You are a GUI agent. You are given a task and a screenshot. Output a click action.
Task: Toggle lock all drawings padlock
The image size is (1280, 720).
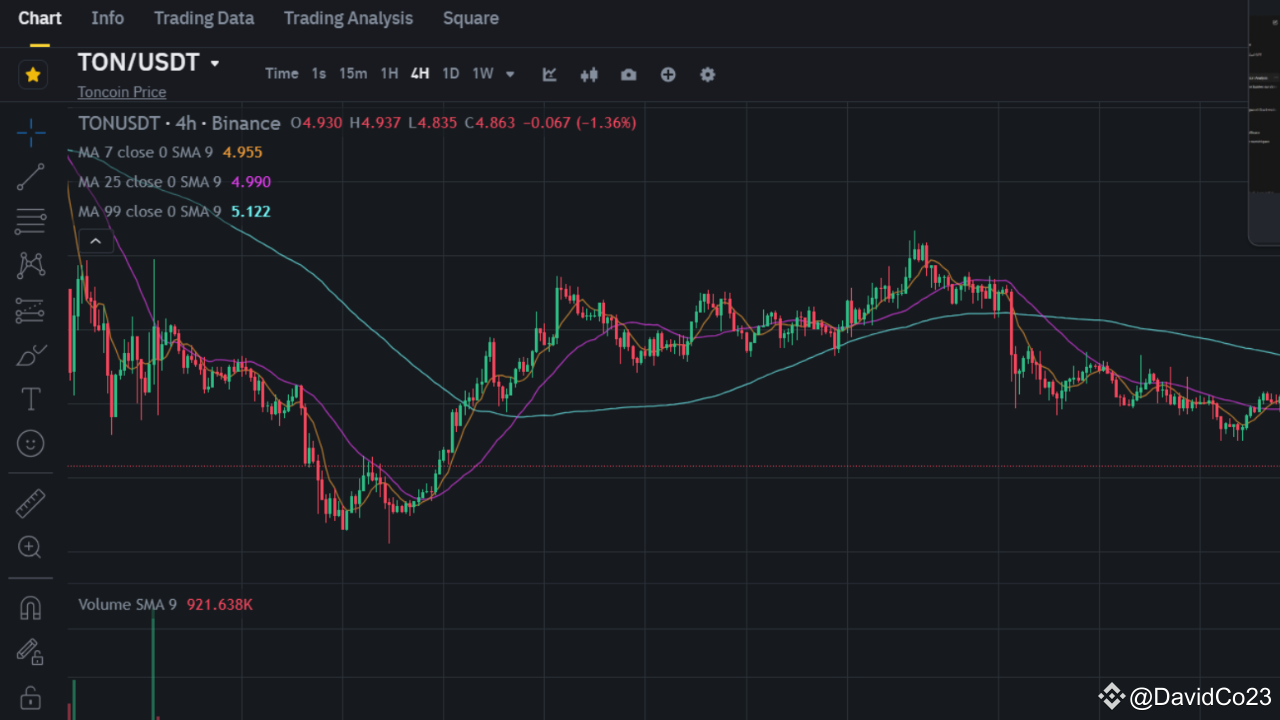click(x=30, y=696)
